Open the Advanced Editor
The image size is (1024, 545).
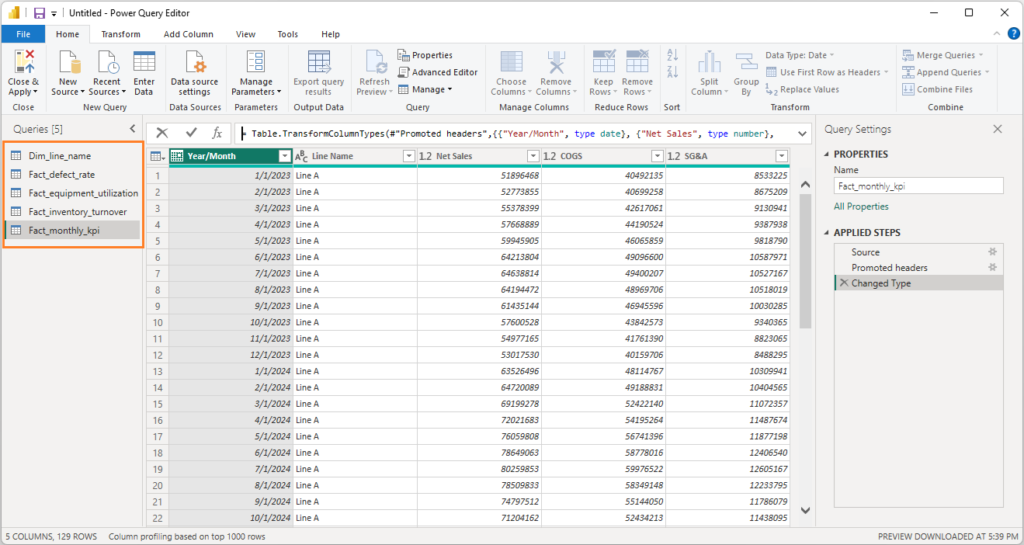point(438,72)
